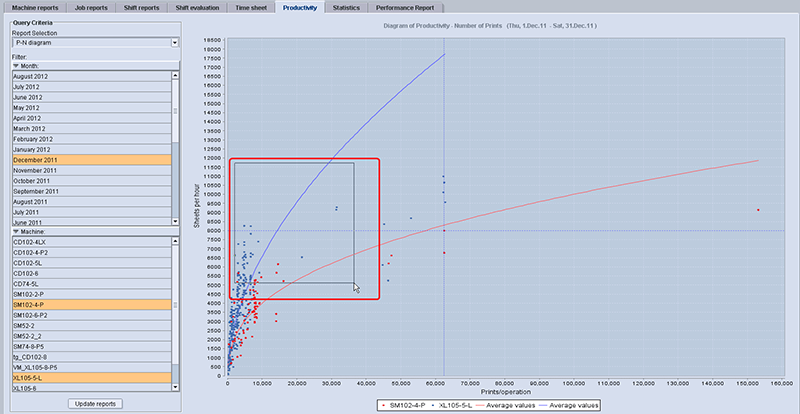
Task: Click machine list scroll up arrow
Action: pyautogui.click(x=176, y=241)
